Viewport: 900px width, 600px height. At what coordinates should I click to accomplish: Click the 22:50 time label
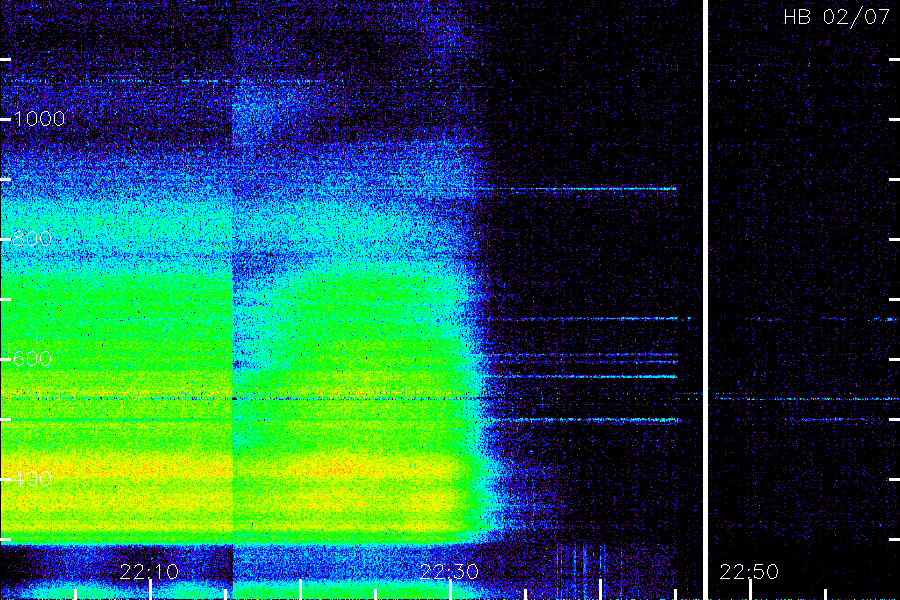749,572
